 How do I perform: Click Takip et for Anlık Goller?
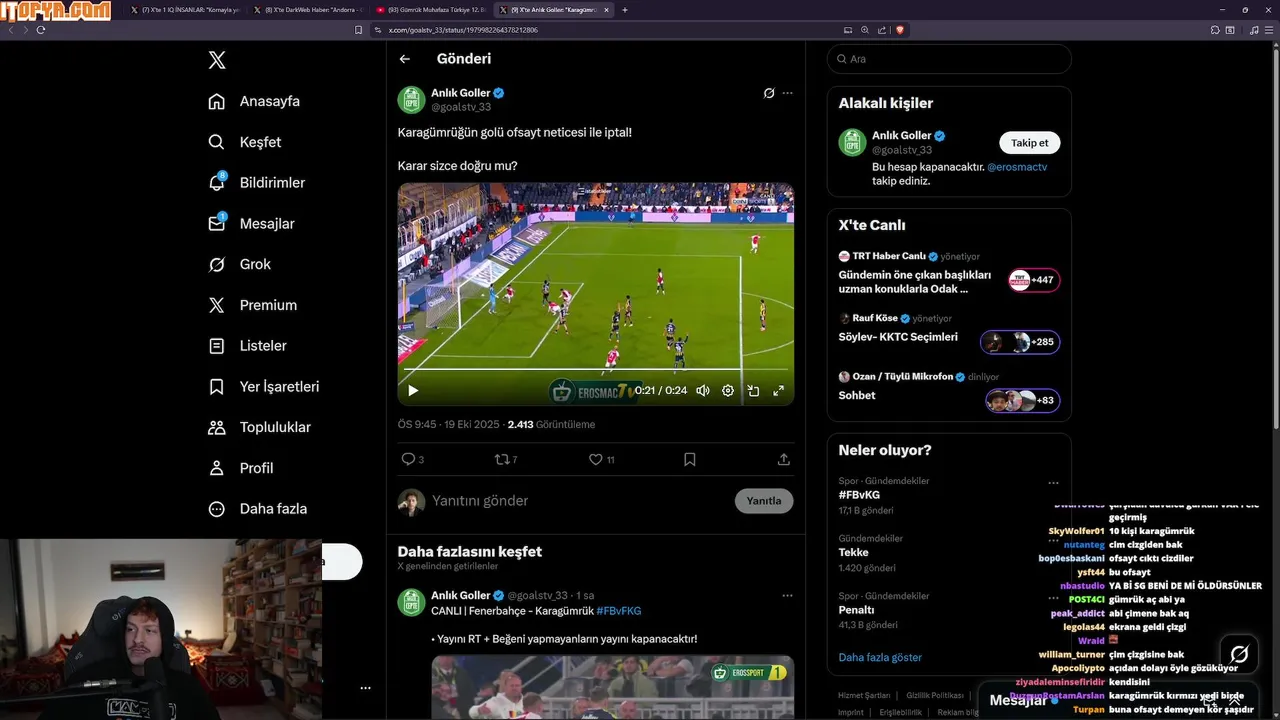[x=1030, y=143]
